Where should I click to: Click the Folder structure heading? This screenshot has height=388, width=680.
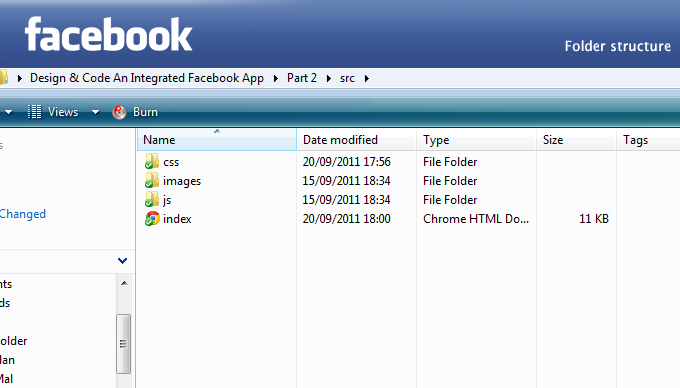click(618, 46)
